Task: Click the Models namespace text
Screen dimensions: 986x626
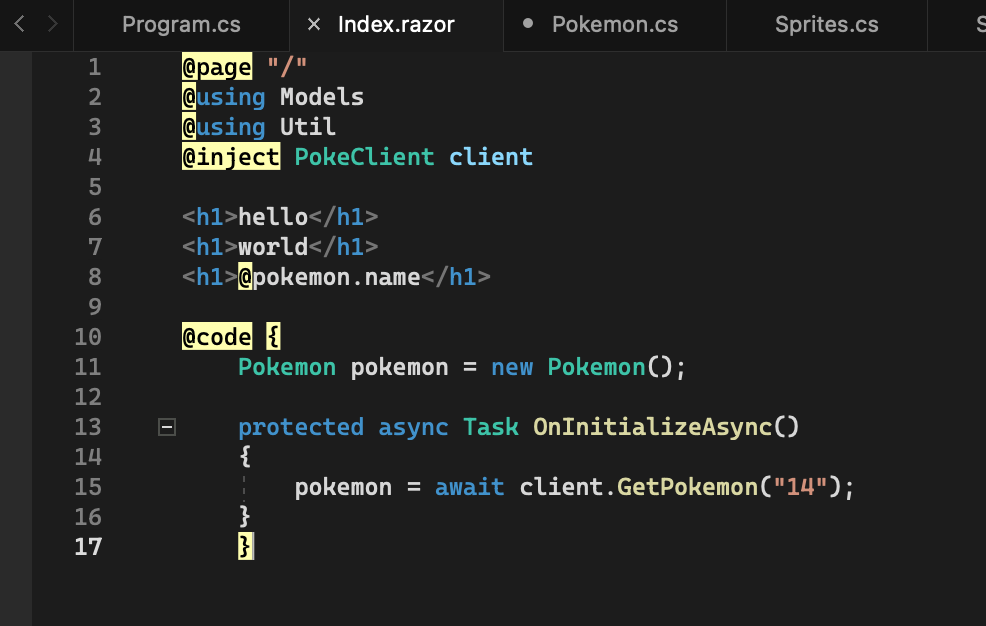Action: pos(322,97)
